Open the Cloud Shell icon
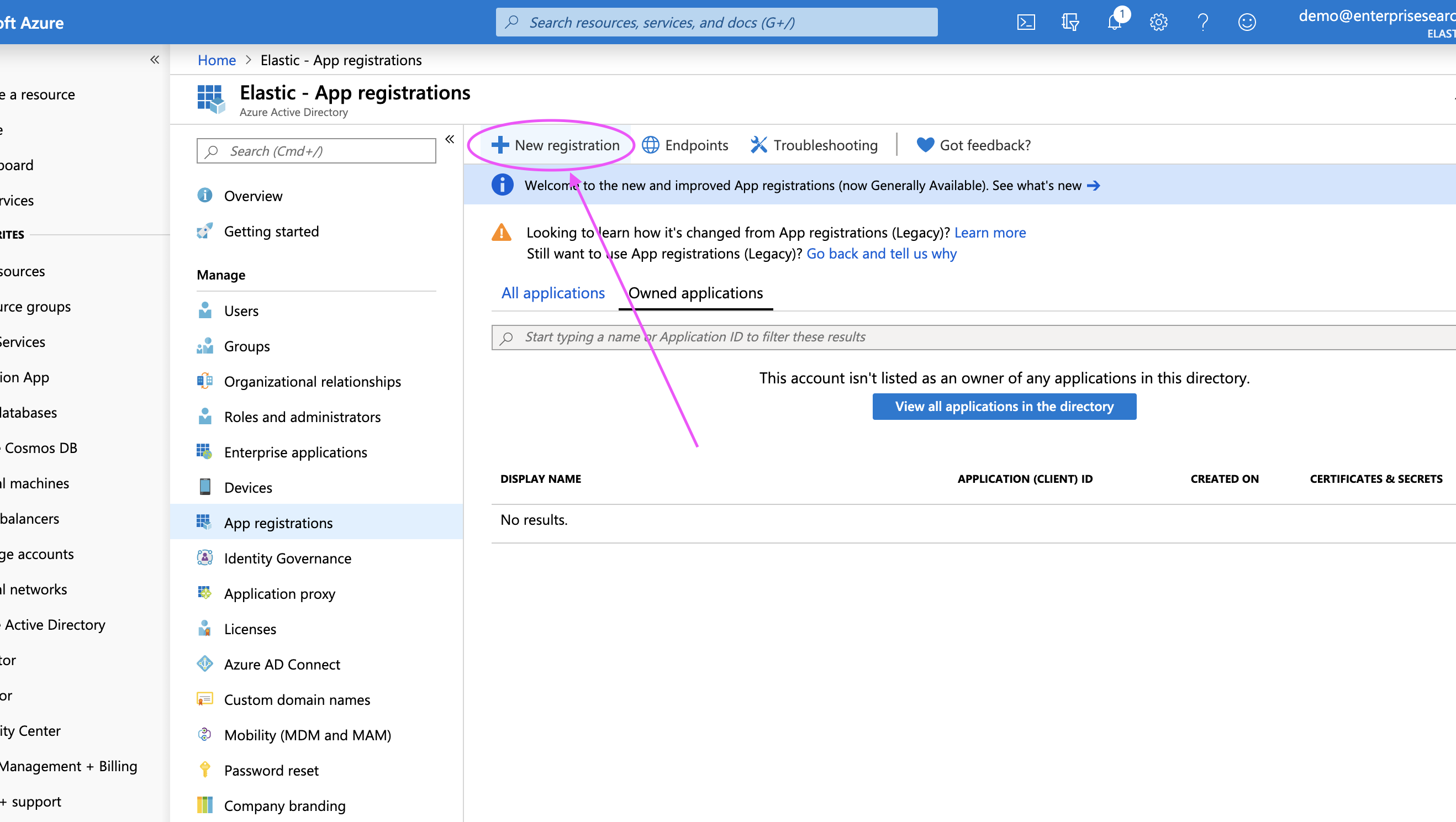The height and width of the screenshot is (822, 1456). coord(1025,22)
